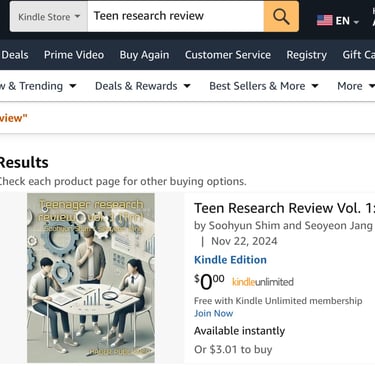The height and width of the screenshot is (366, 375).
Task: Open the More dropdown in subnav
Action: point(356,86)
